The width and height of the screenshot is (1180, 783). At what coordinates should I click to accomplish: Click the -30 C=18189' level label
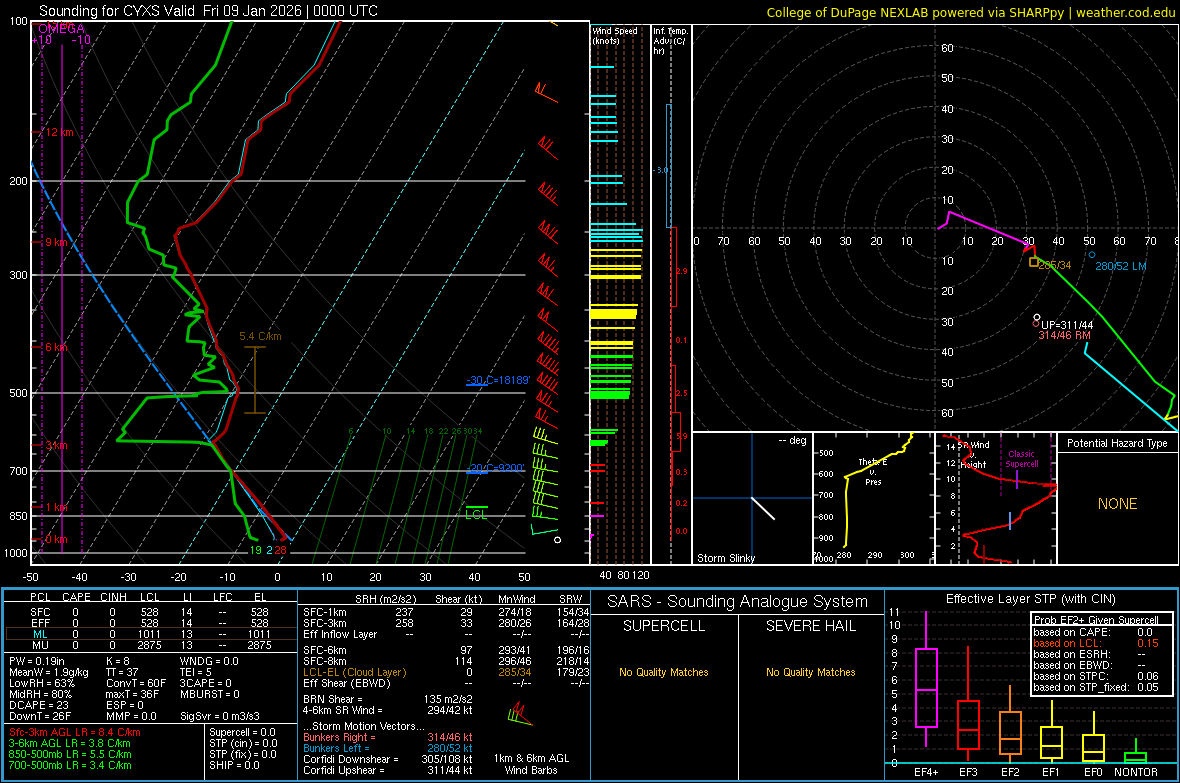[497, 380]
